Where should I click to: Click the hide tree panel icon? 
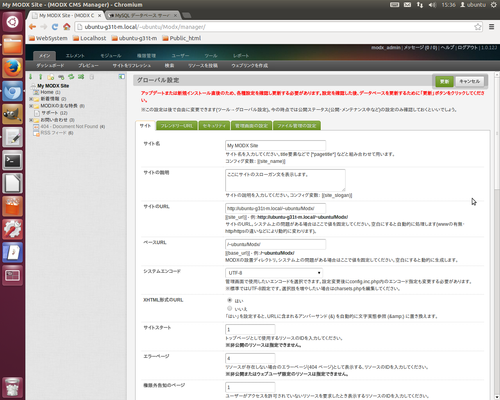[x=122, y=77]
